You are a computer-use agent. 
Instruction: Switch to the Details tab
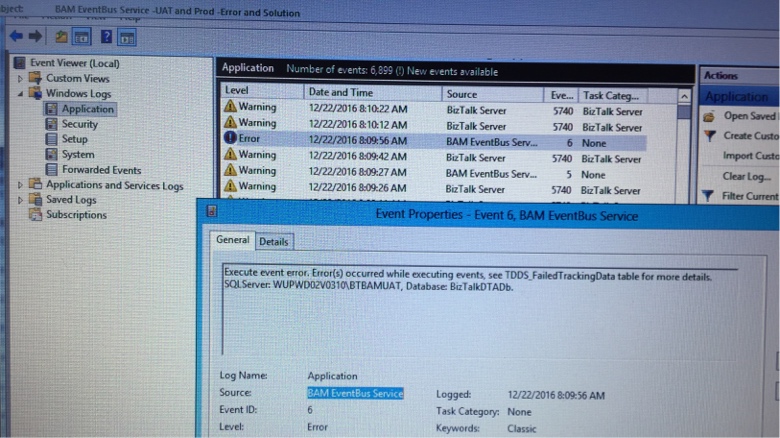274,242
